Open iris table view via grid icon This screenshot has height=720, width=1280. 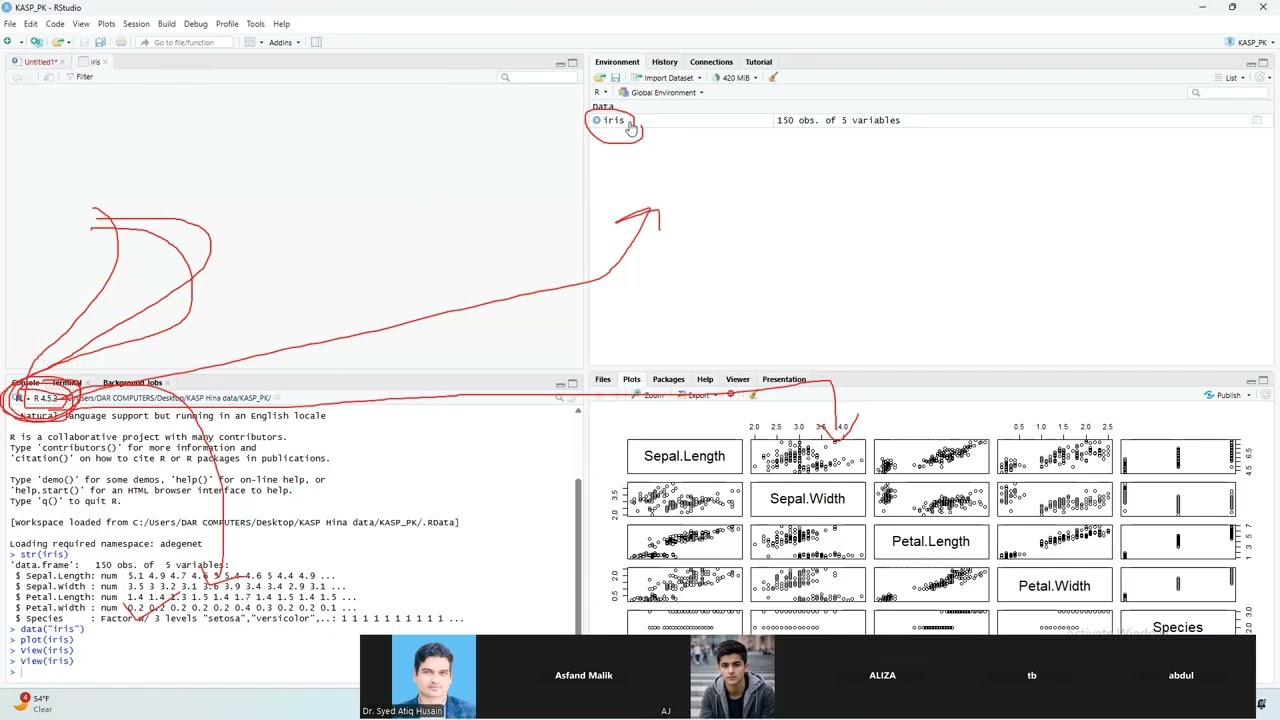tap(1257, 120)
